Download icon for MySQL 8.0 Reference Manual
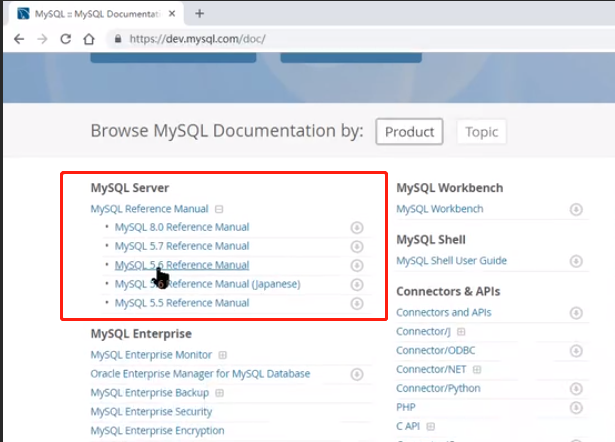 pyautogui.click(x=357, y=227)
